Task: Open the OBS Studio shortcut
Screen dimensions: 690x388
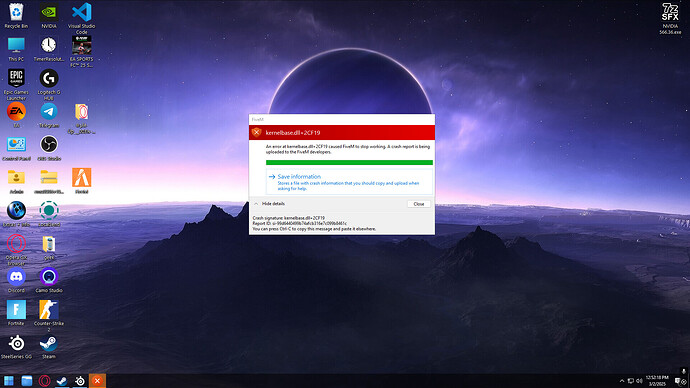Action: 49,148
